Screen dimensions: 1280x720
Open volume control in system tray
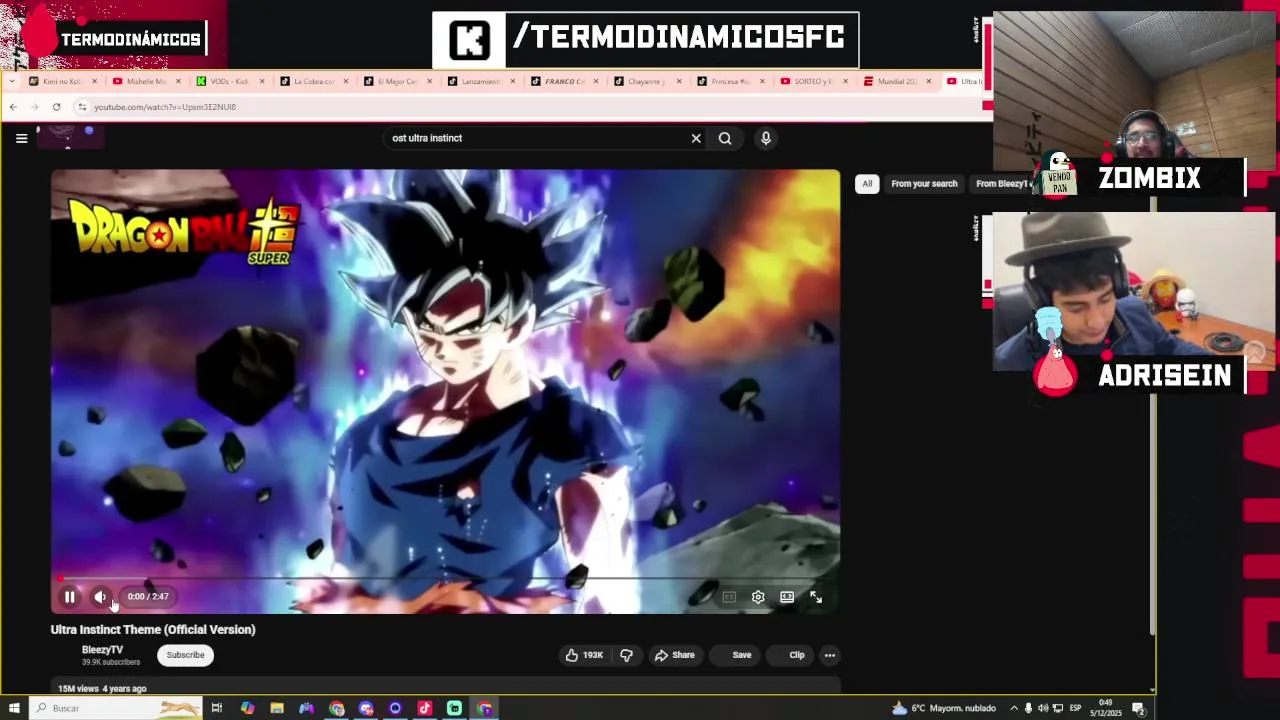point(1043,708)
